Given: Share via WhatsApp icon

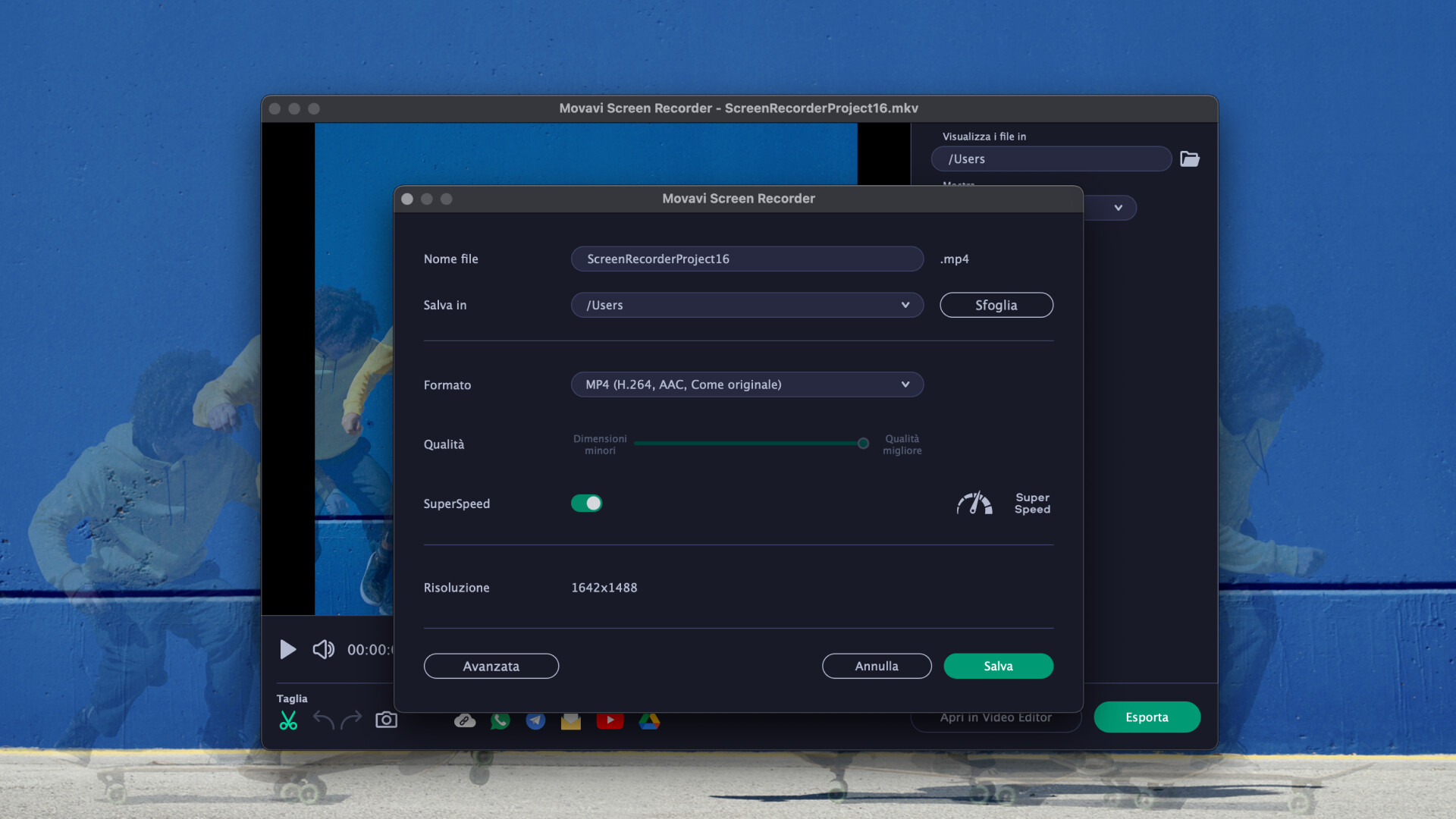Looking at the screenshot, I should [x=500, y=720].
